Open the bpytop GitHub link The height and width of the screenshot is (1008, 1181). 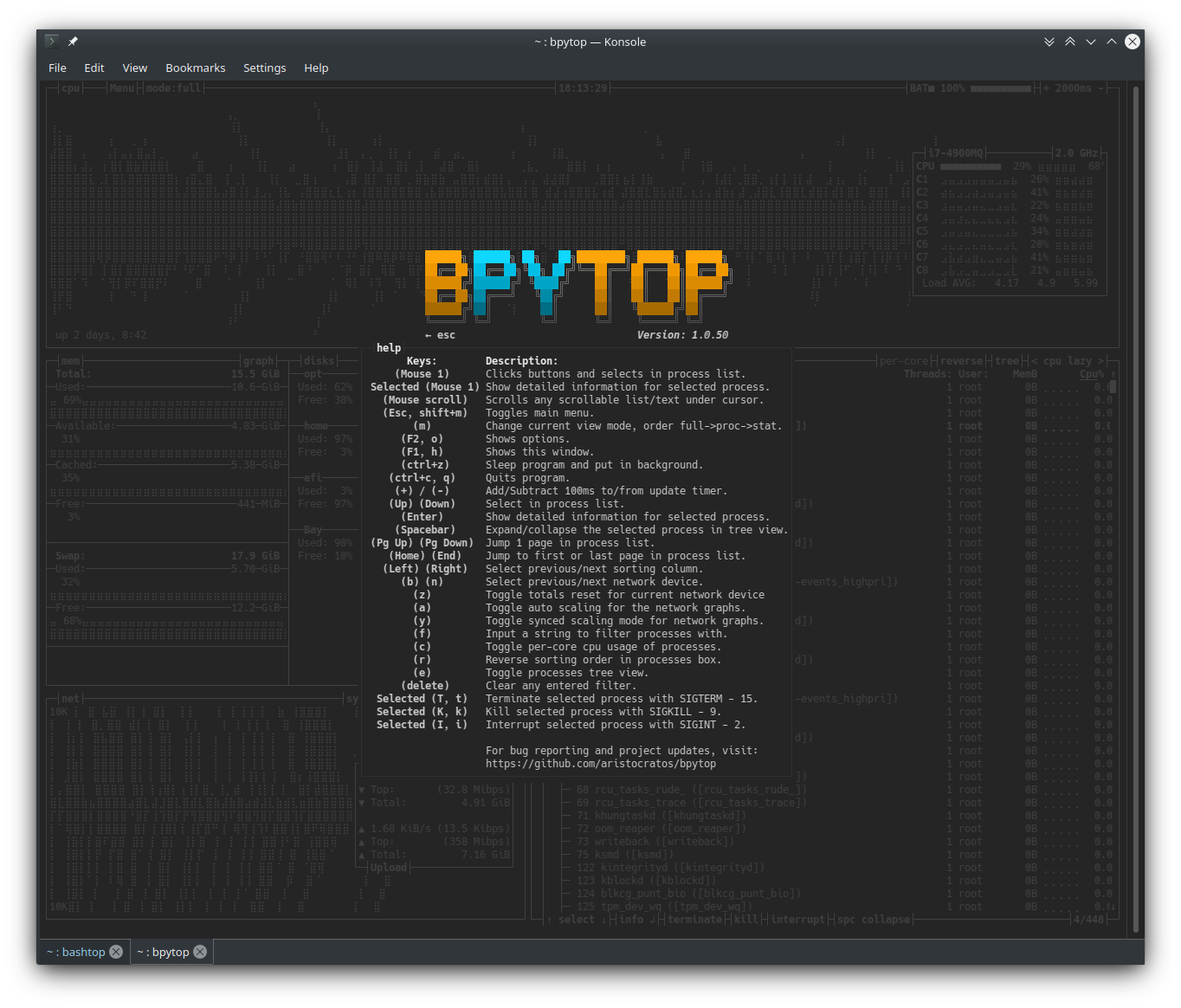coord(601,763)
